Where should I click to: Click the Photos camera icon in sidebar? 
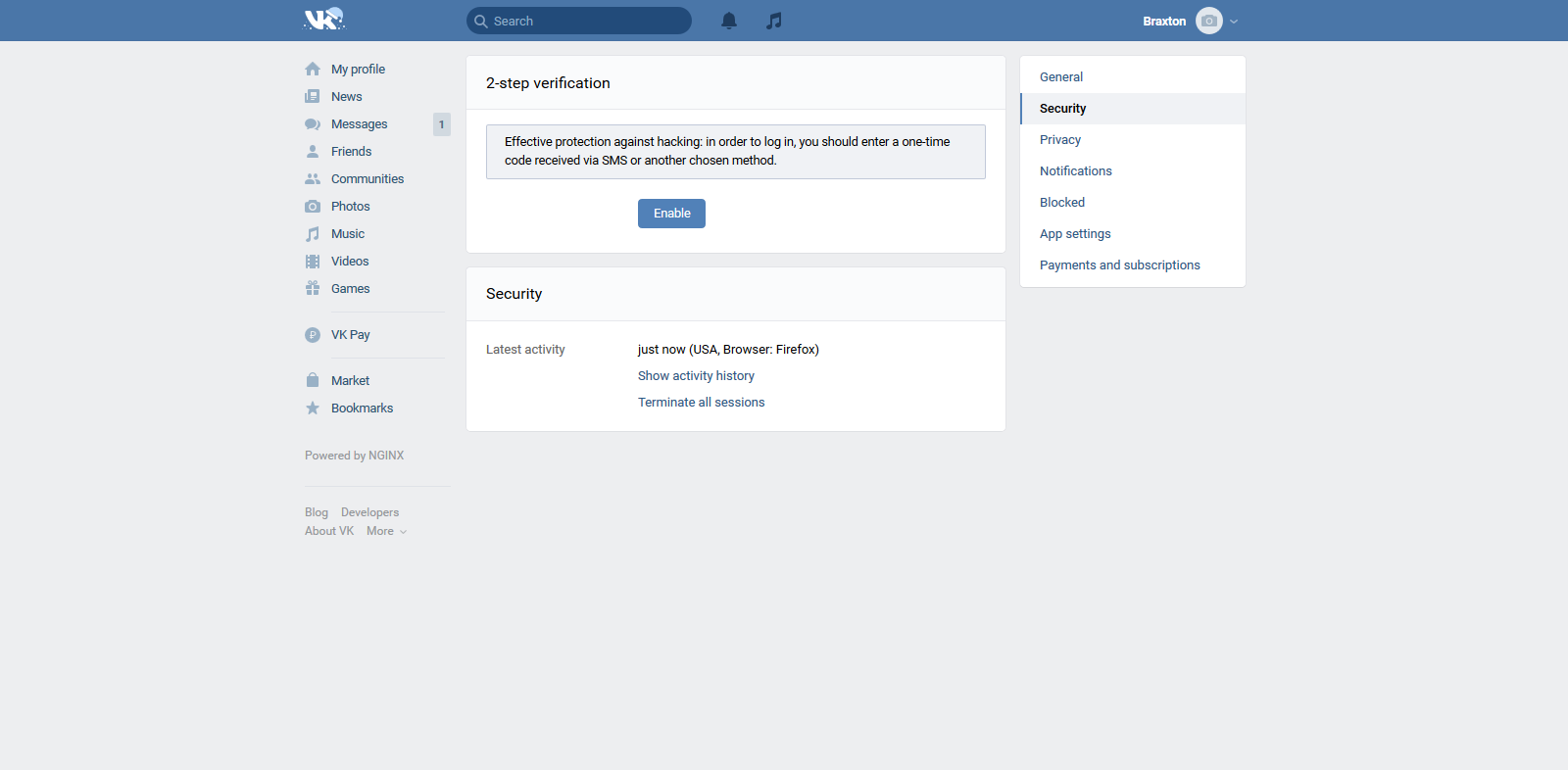[x=313, y=207]
